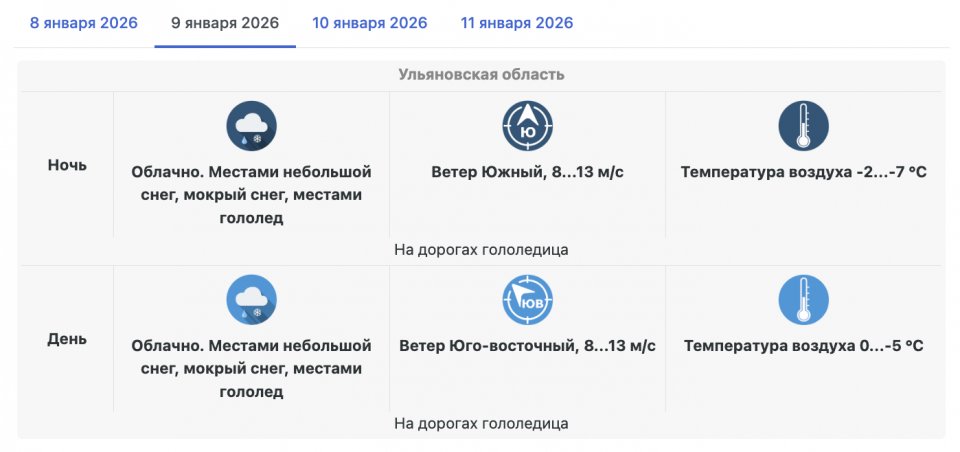Click the Ночь row label
This screenshot has height=452, width=960.
point(67,165)
